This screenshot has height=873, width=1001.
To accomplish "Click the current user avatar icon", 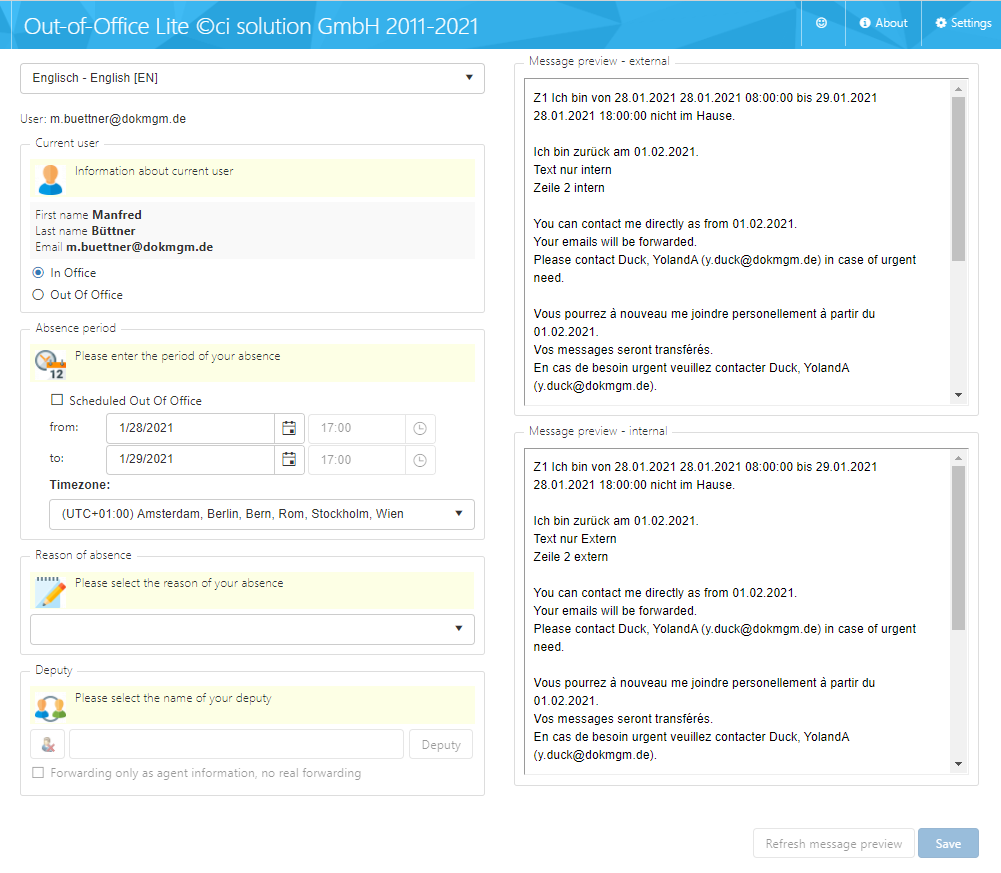I will [x=49, y=178].
